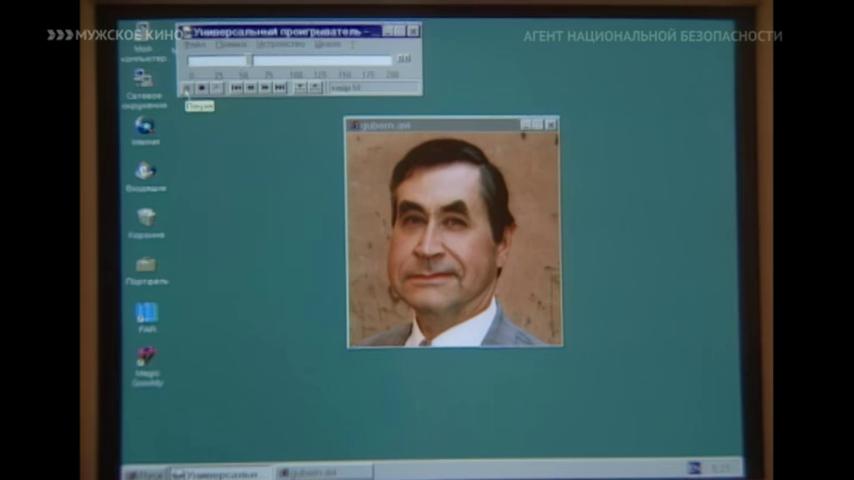This screenshot has width=854, height=480.
Task: Click the portrait photo in the image window
Action: tap(453, 239)
